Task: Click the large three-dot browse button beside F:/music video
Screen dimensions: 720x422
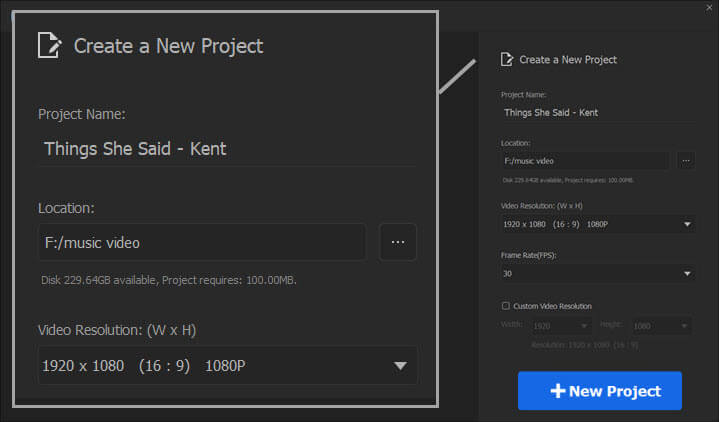Action: (398, 242)
